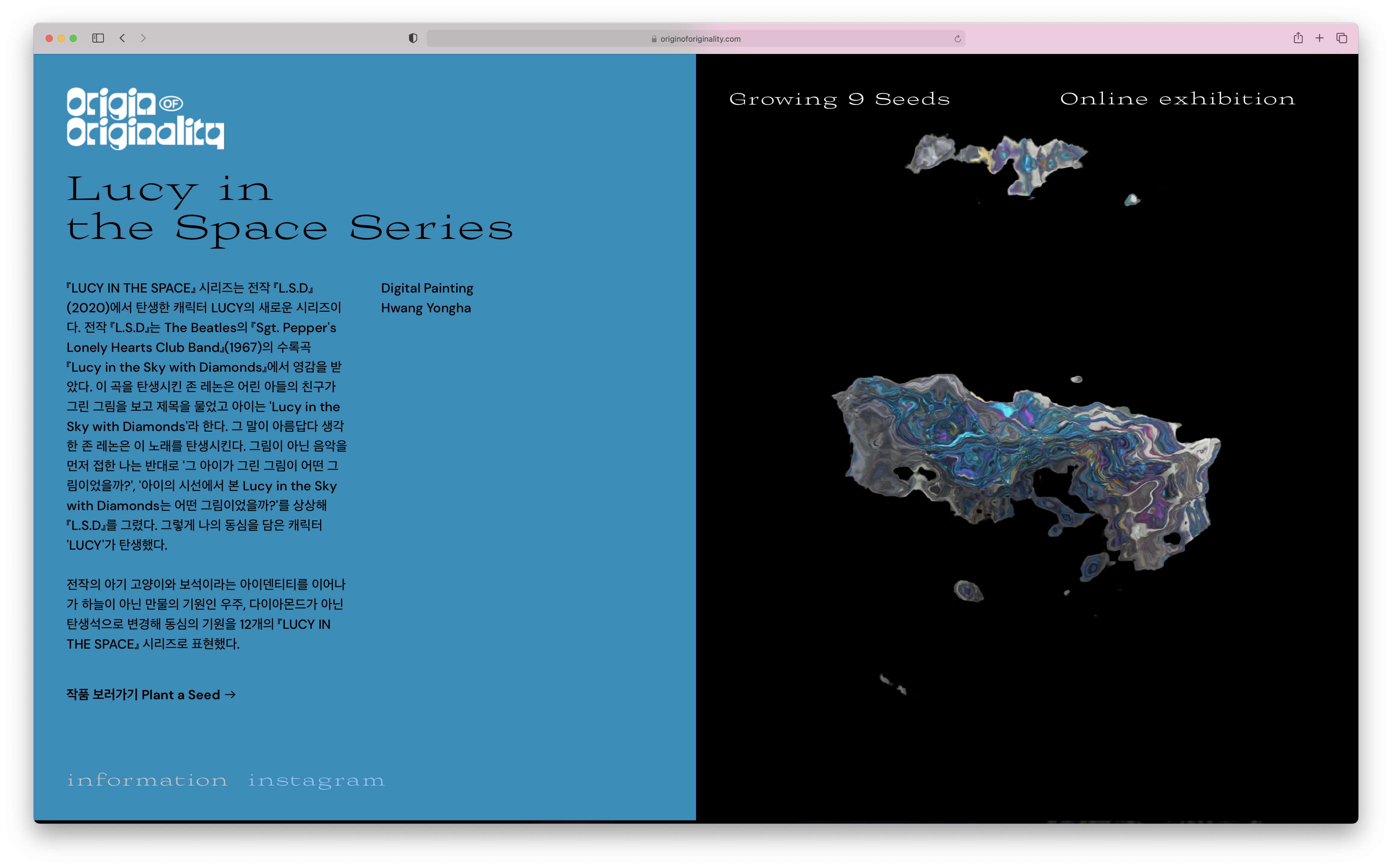Image resolution: width=1392 pixels, height=868 pixels.
Task: Open the privacy report shield icon
Action: (413, 38)
